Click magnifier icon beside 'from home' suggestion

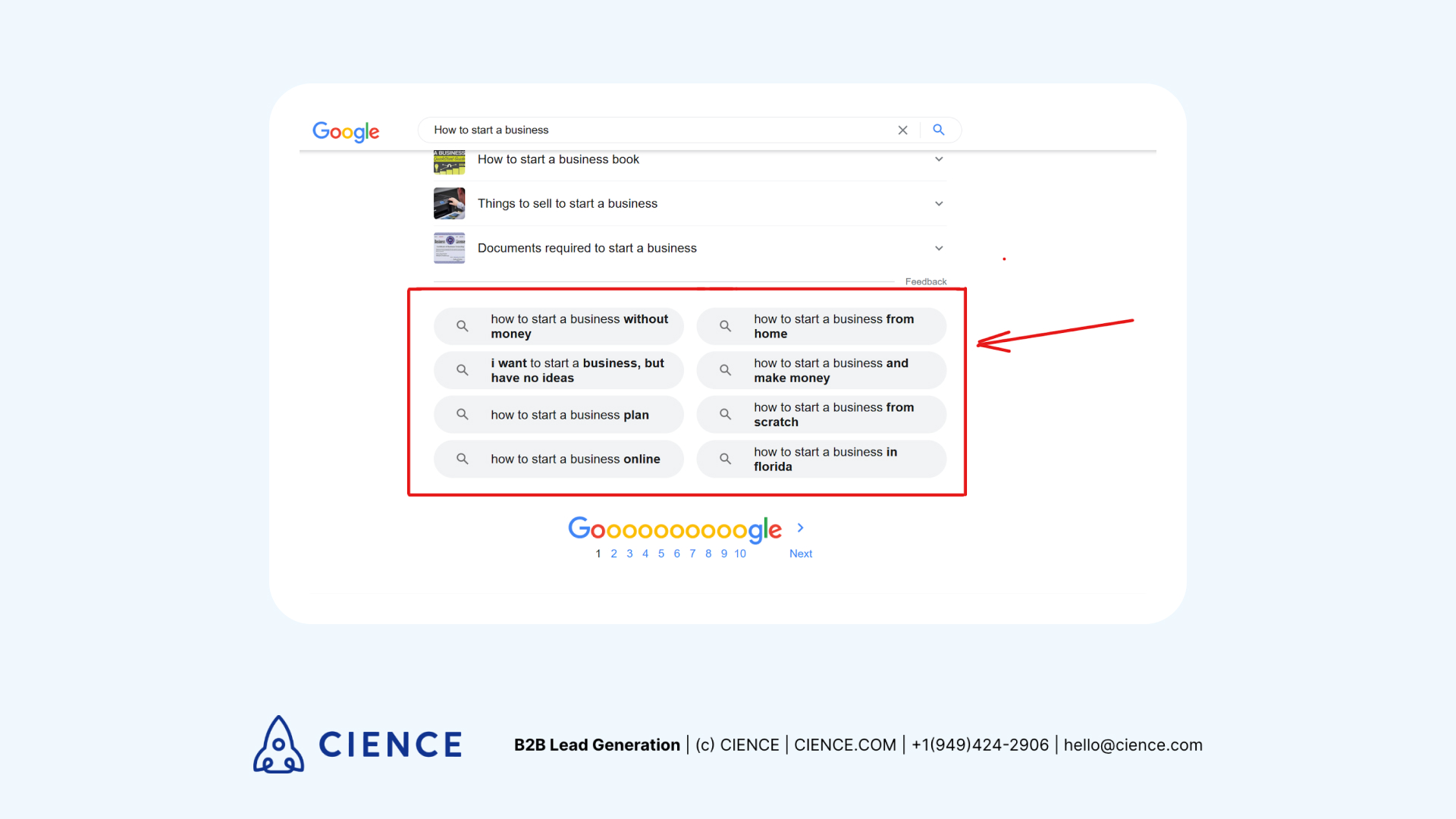pyautogui.click(x=725, y=326)
